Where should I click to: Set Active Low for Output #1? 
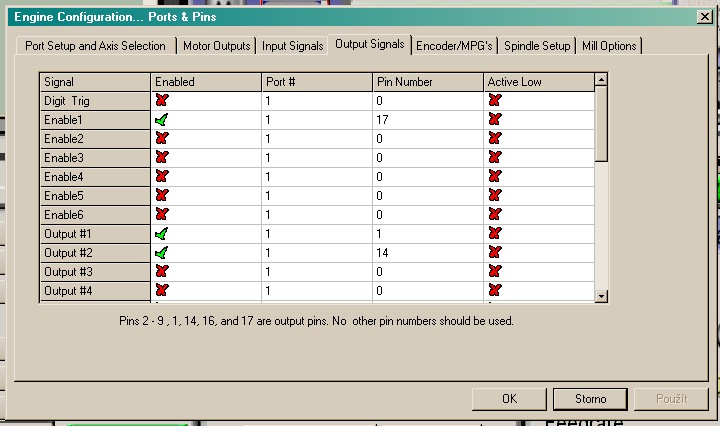click(x=494, y=233)
